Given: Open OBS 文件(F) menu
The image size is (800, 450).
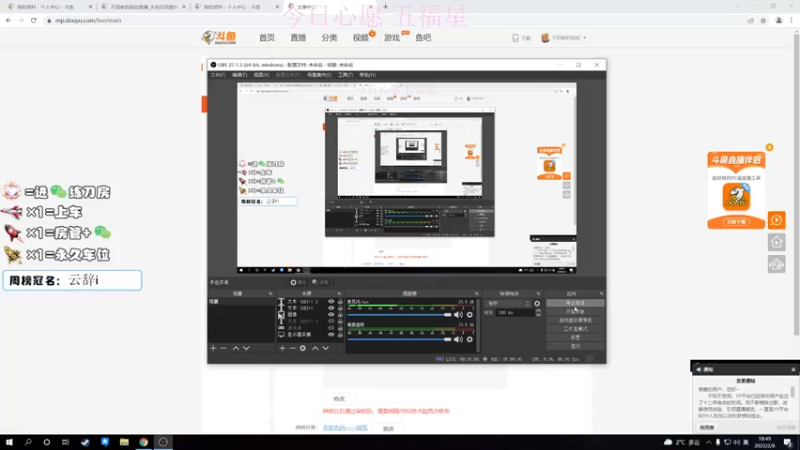Looking at the screenshot, I should [x=218, y=75].
